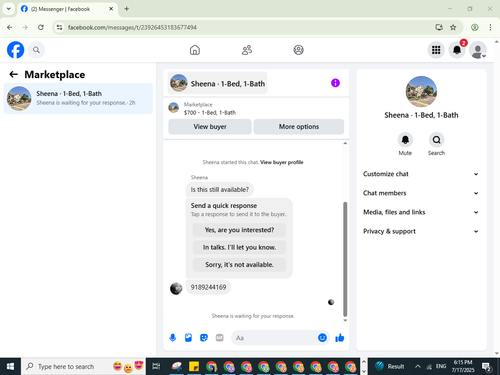Attach a file using the photo icon

pyautogui.click(x=188, y=338)
